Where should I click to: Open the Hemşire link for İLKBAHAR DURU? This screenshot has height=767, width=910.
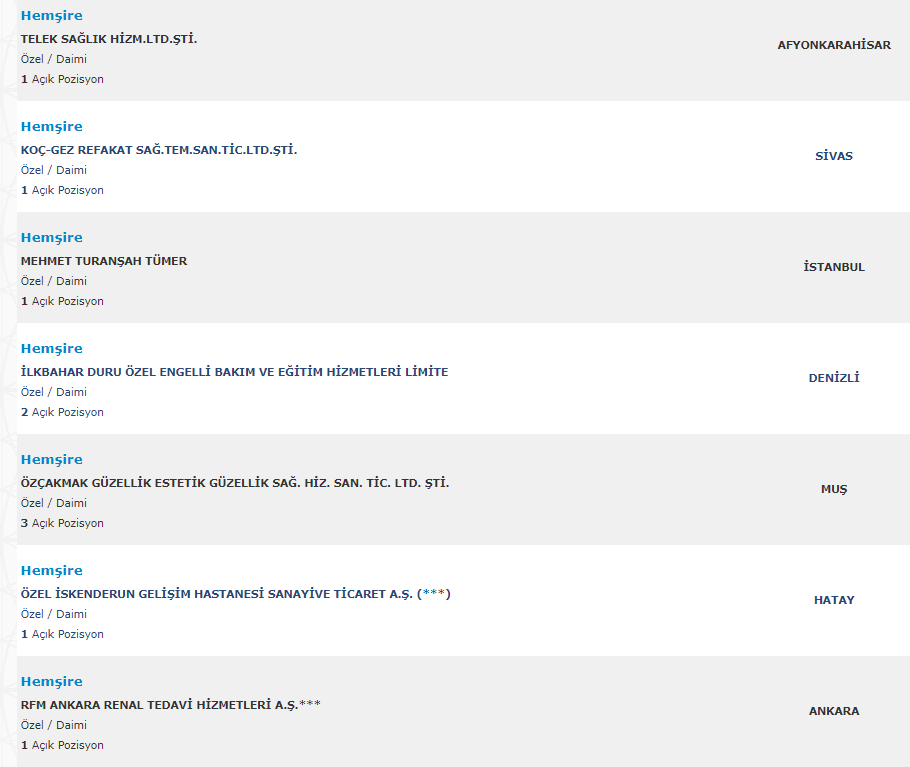tap(51, 349)
